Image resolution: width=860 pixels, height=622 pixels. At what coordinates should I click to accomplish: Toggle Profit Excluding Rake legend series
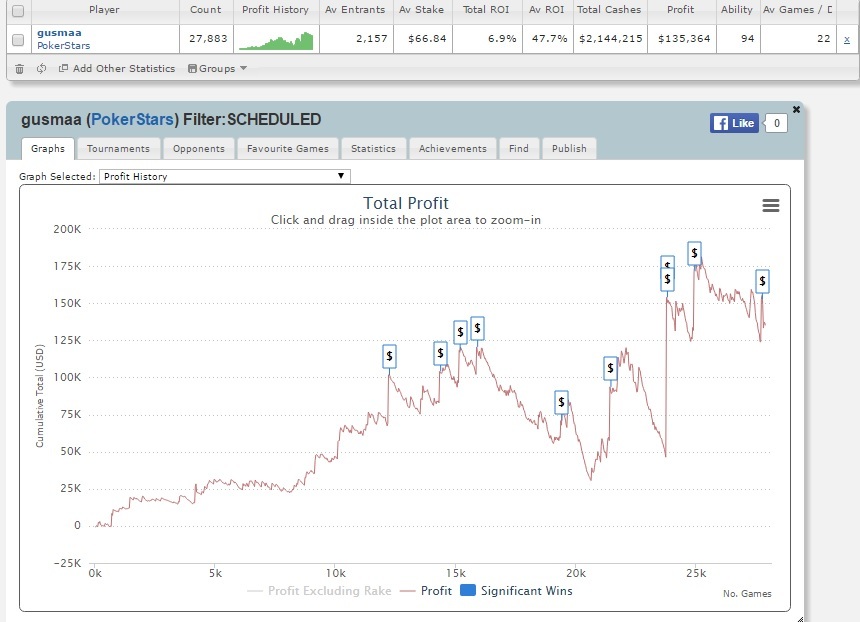pyautogui.click(x=319, y=591)
